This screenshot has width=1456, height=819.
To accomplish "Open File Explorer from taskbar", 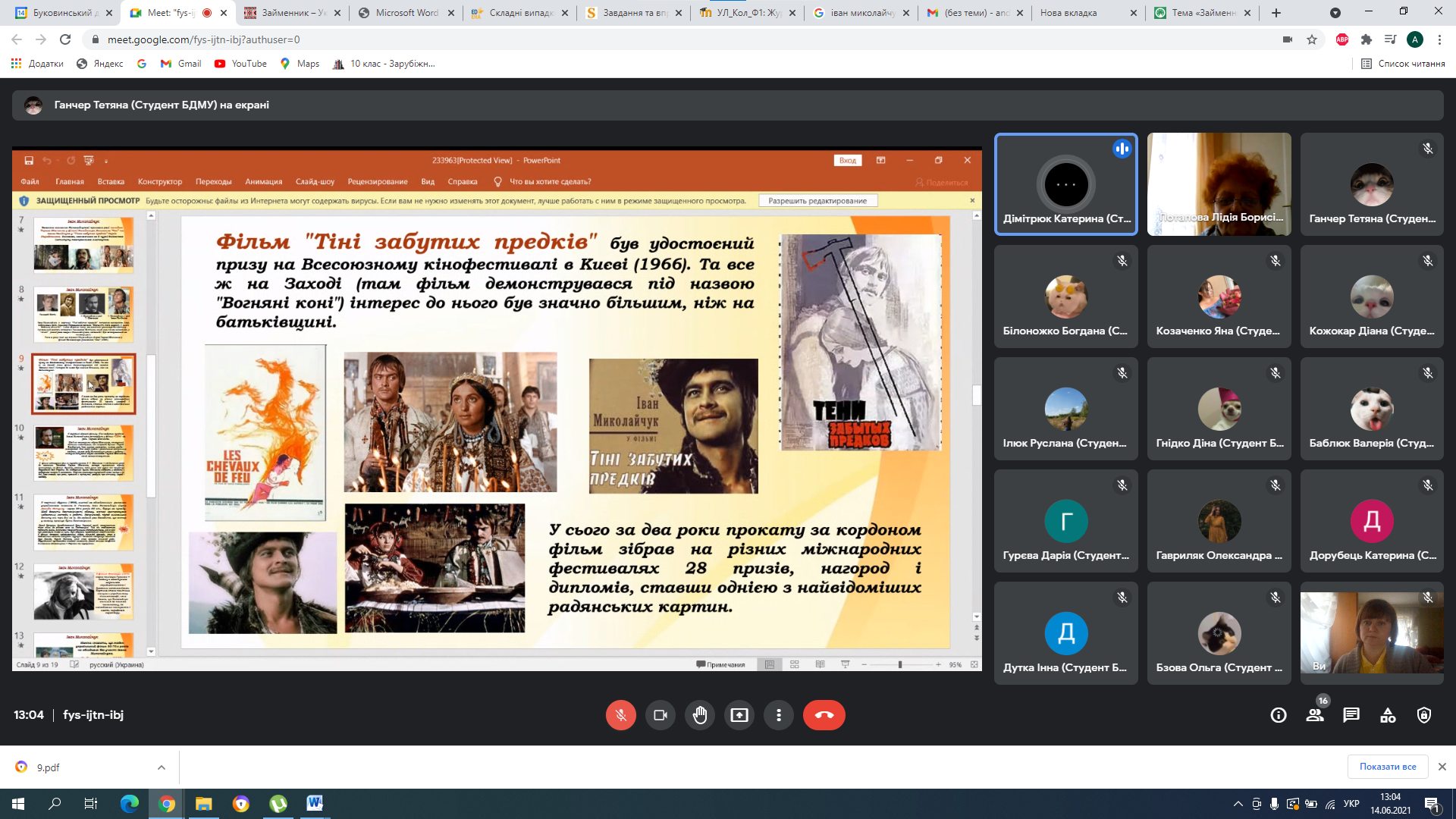I will click(x=203, y=804).
